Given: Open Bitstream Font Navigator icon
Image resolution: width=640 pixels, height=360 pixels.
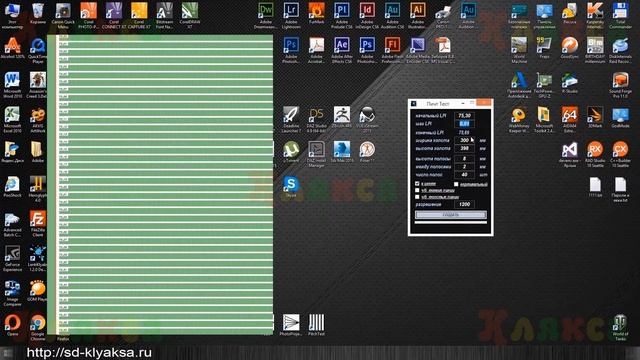Looking at the screenshot, I should coord(164,16).
